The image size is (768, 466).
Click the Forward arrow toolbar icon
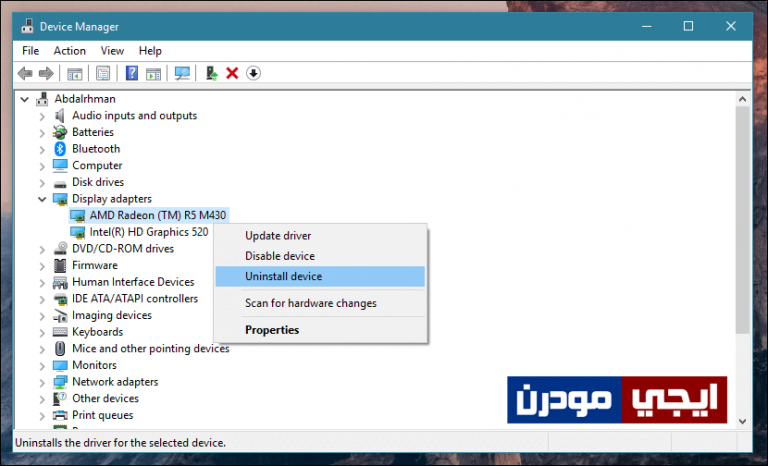point(46,74)
